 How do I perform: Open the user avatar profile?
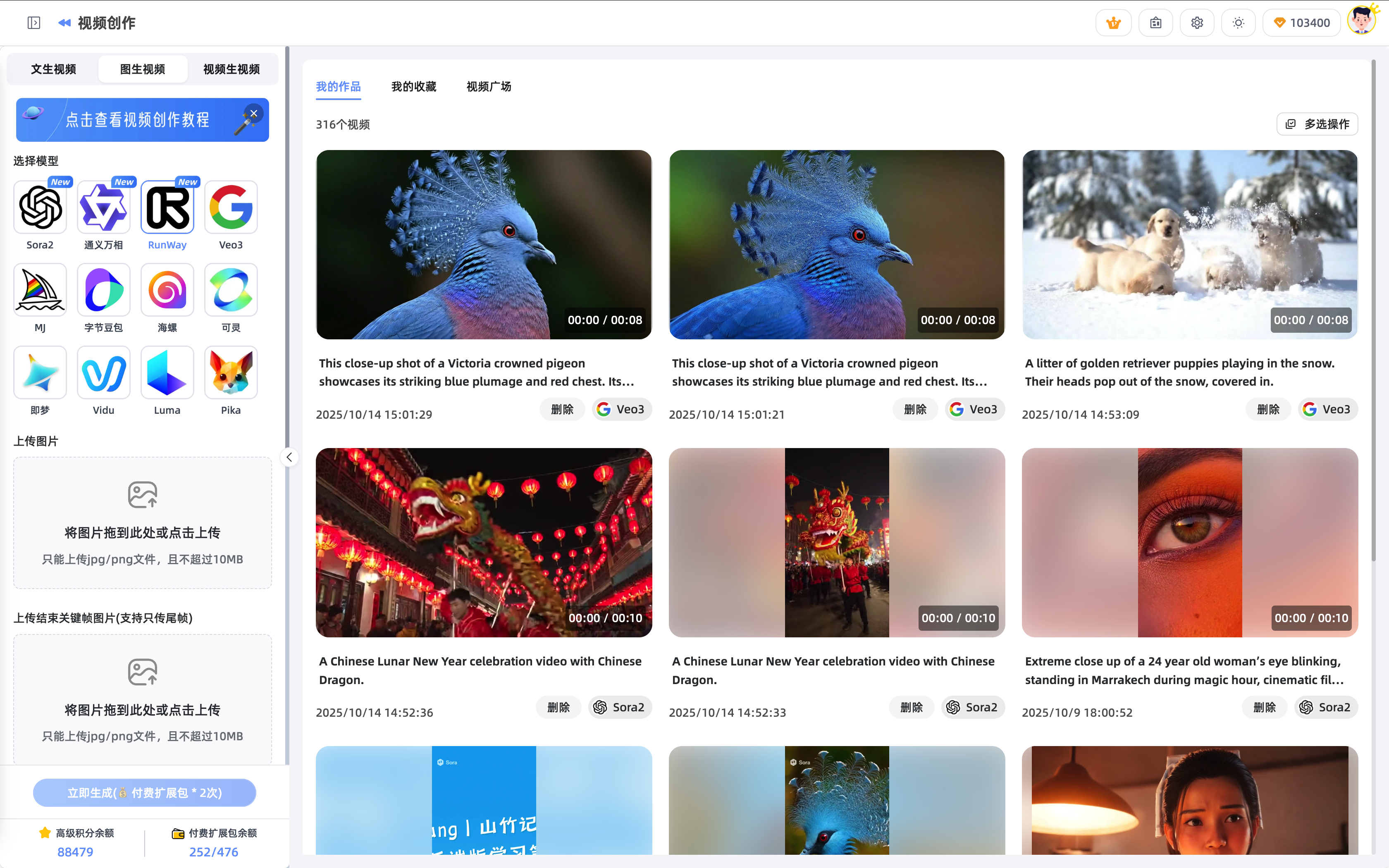pyautogui.click(x=1361, y=21)
